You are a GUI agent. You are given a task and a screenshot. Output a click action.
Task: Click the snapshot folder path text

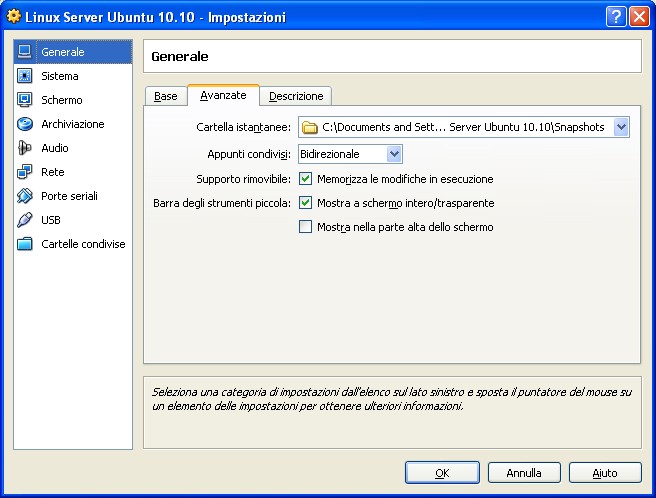click(463, 127)
